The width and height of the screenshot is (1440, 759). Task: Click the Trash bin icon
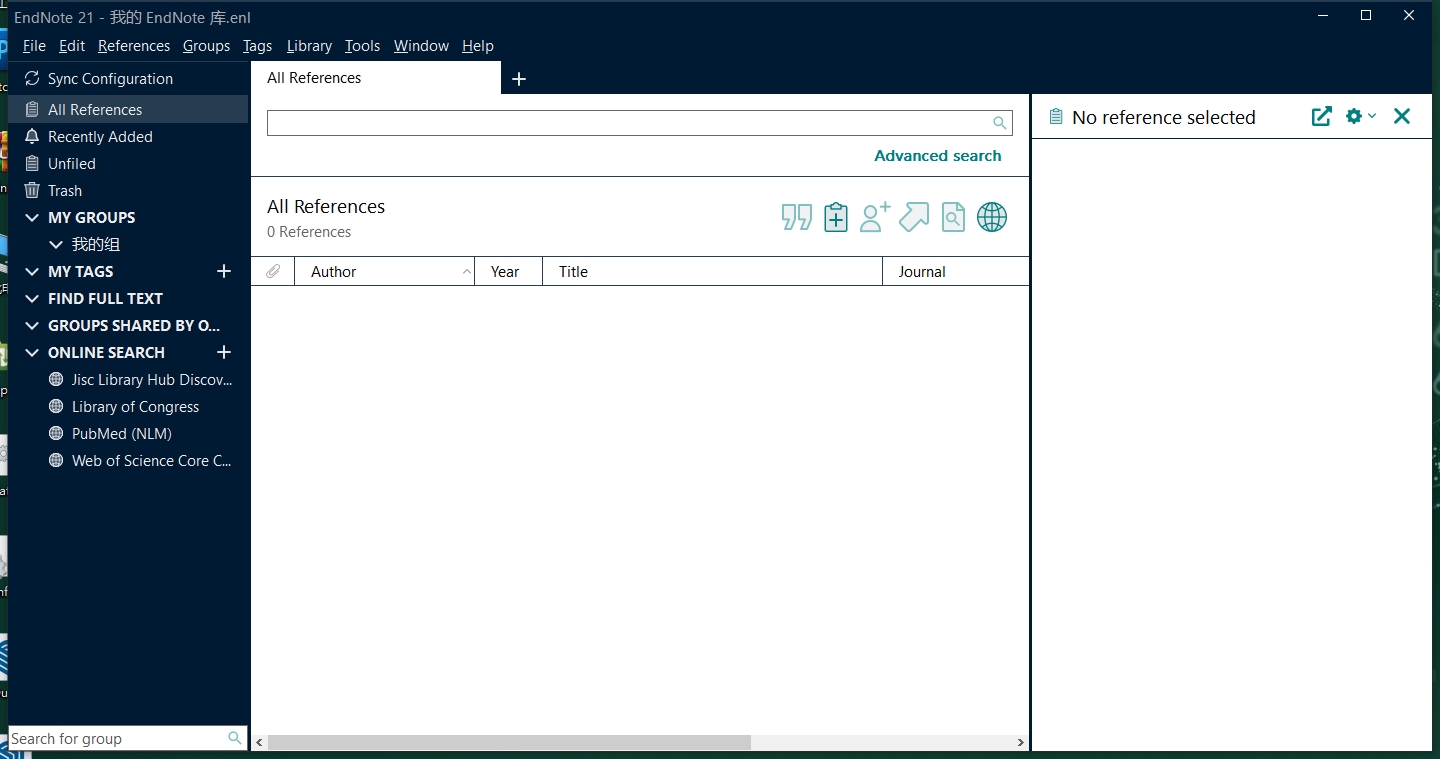[x=32, y=190]
